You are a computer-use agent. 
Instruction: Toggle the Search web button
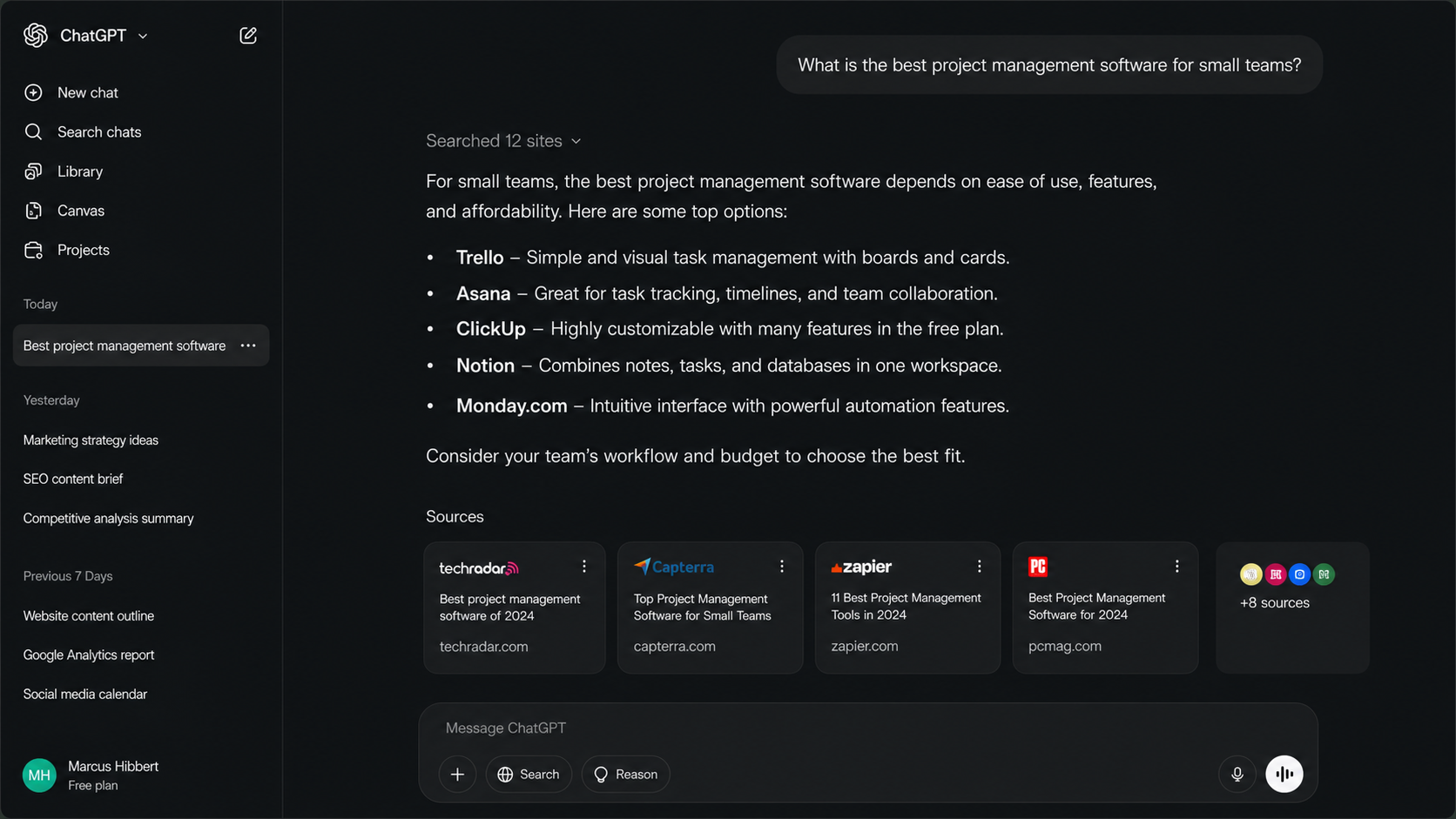click(529, 774)
